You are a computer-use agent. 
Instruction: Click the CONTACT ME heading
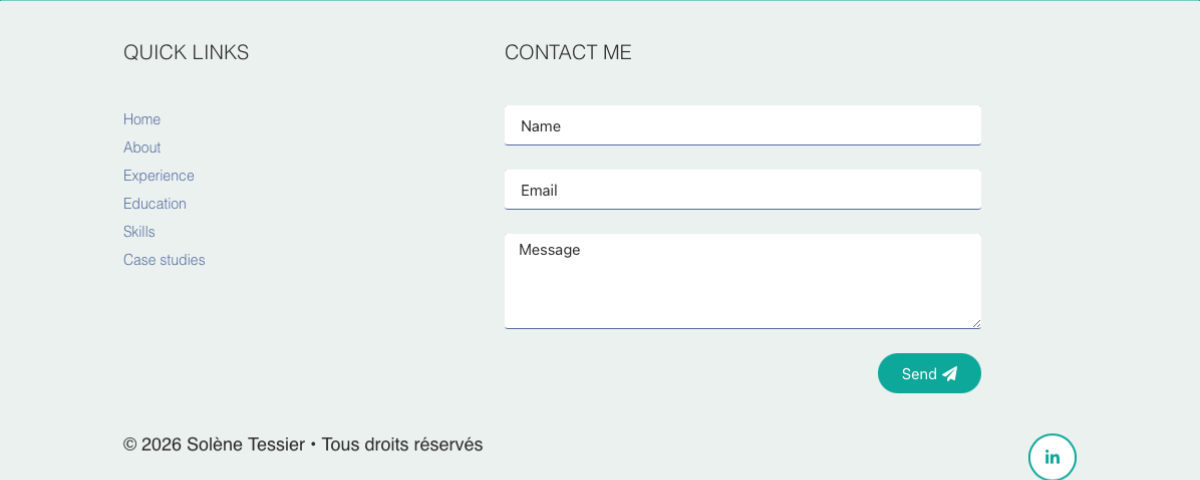pos(568,52)
